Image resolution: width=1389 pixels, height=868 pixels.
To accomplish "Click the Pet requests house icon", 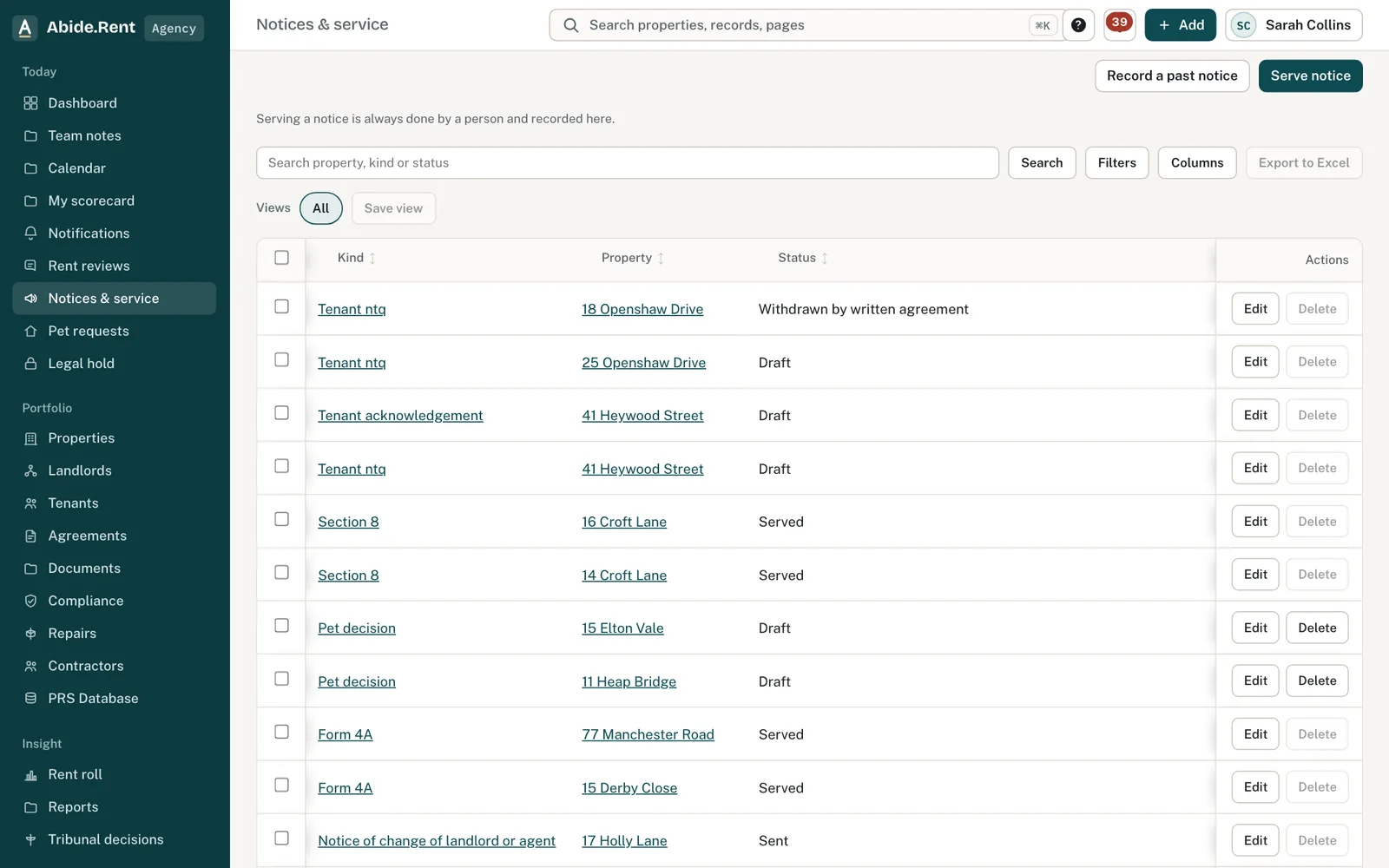I will pyautogui.click(x=30, y=331).
